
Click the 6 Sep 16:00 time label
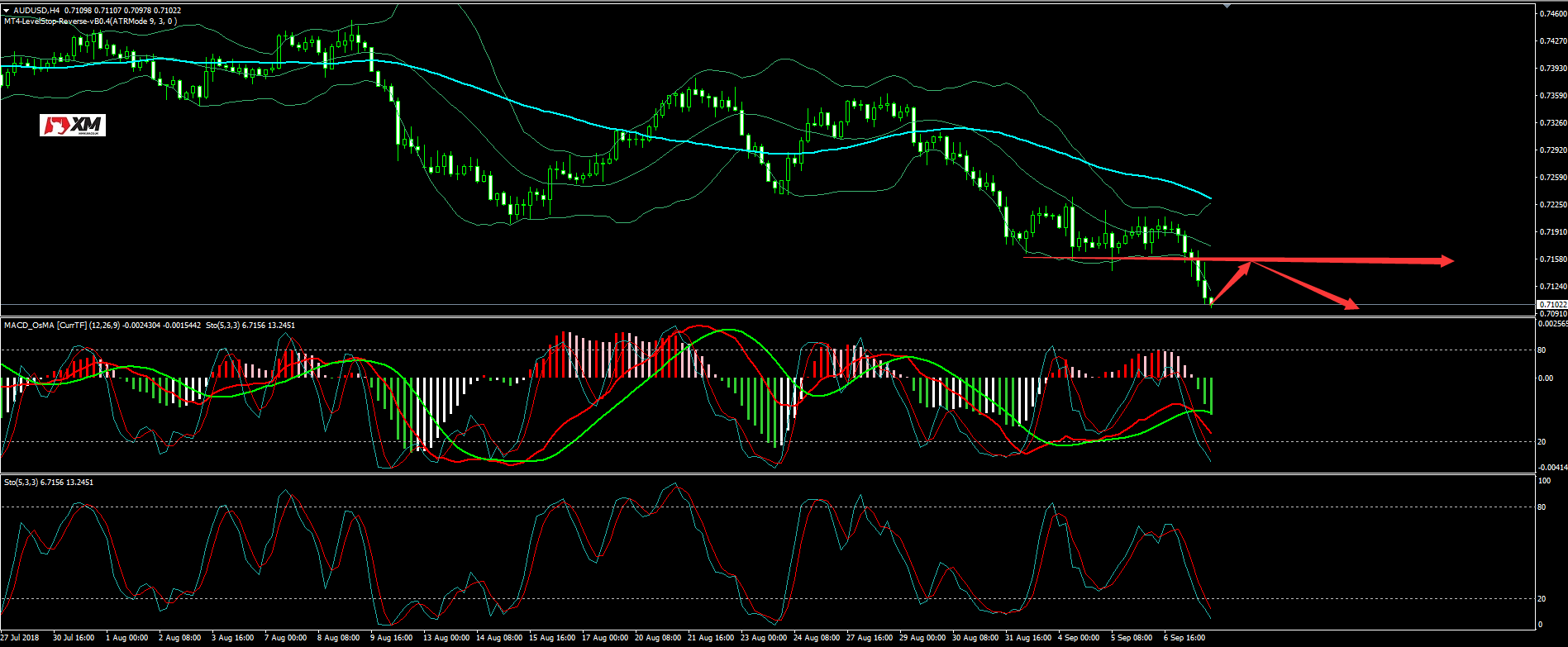pyautogui.click(x=1184, y=638)
